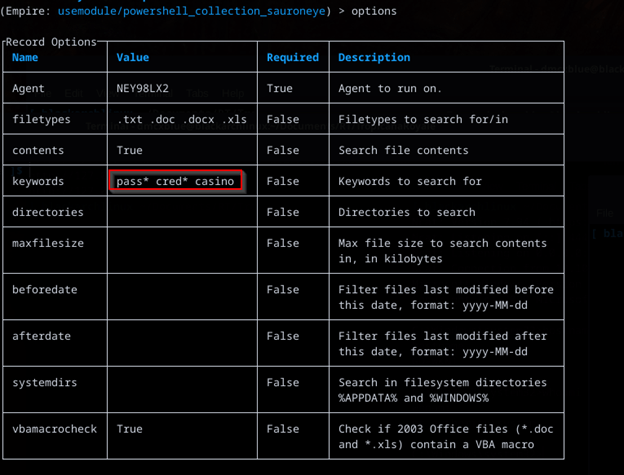This screenshot has width=624, height=475.
Task: Click the Agent row's Required value True
Action: (x=280, y=88)
